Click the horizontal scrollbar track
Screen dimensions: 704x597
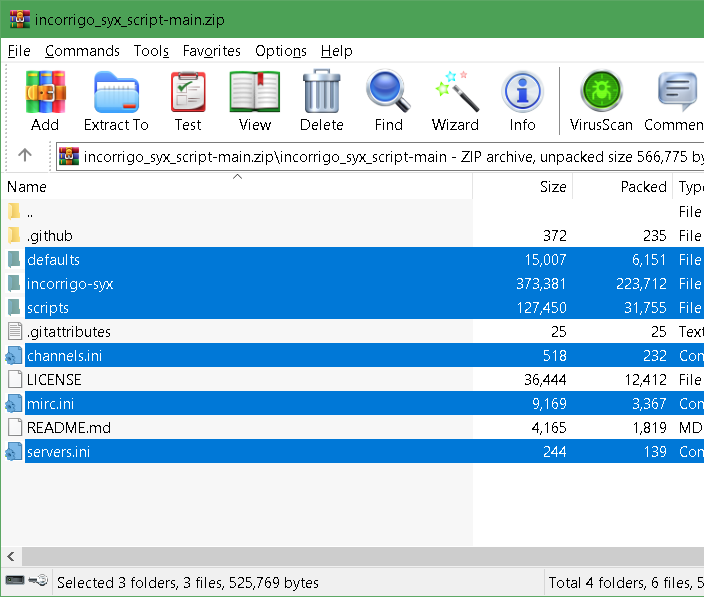(363, 557)
